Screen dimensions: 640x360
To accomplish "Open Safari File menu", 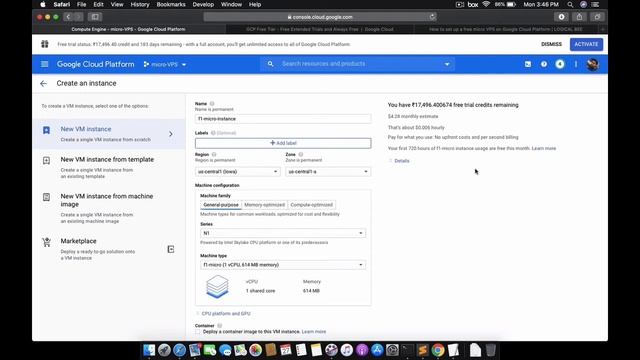I will tap(81, 4).
